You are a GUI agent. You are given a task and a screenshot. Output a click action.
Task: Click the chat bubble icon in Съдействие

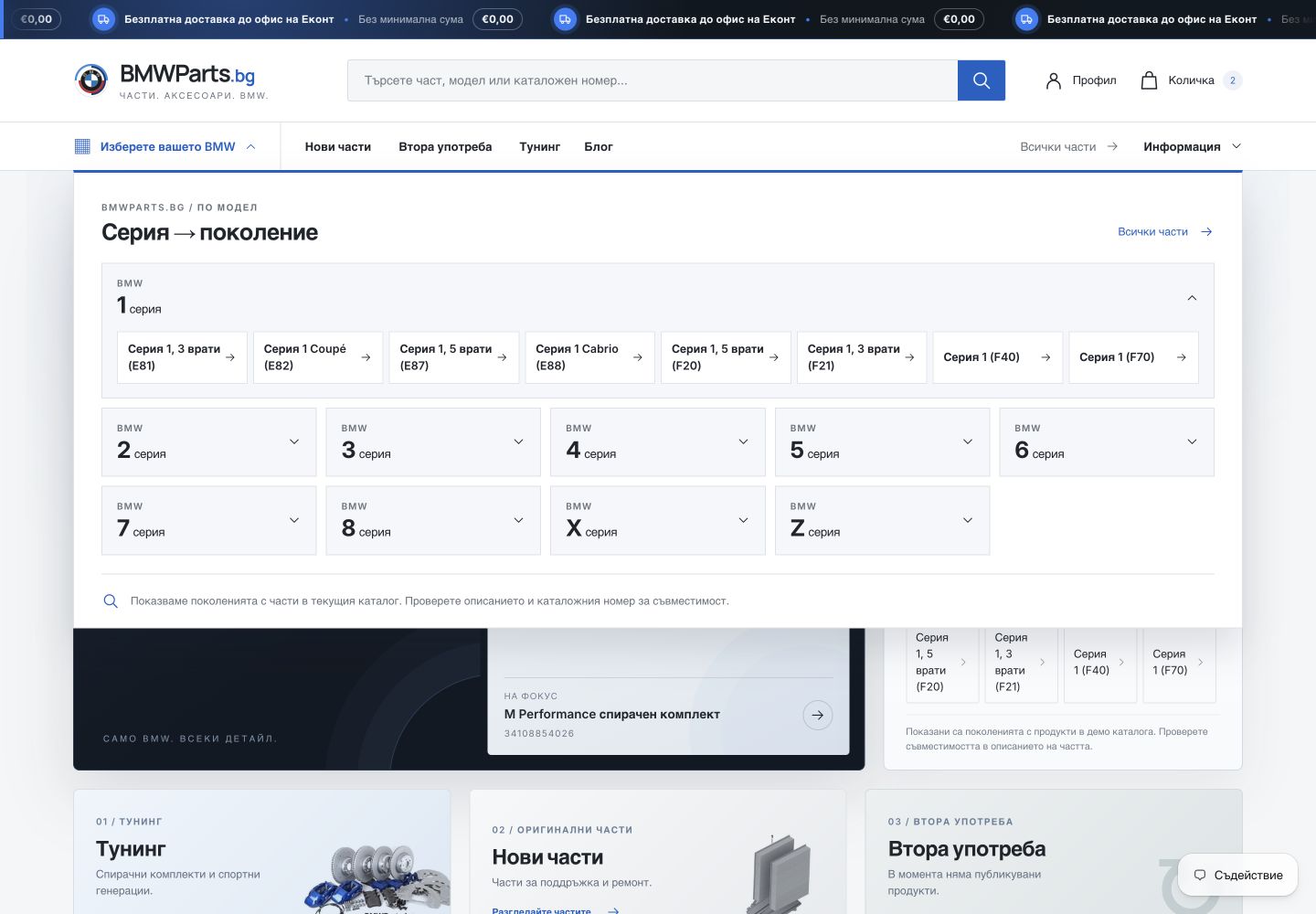coord(1200,875)
